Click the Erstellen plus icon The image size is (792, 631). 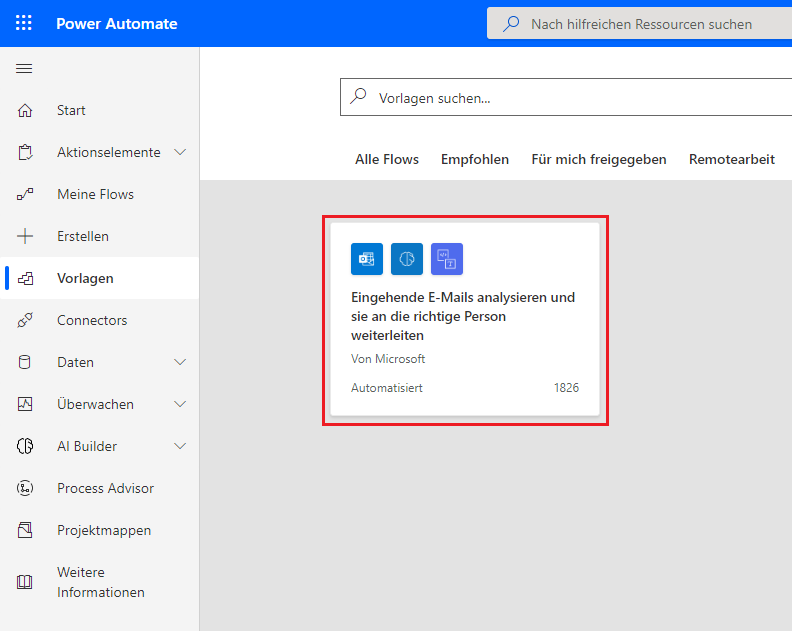25,236
